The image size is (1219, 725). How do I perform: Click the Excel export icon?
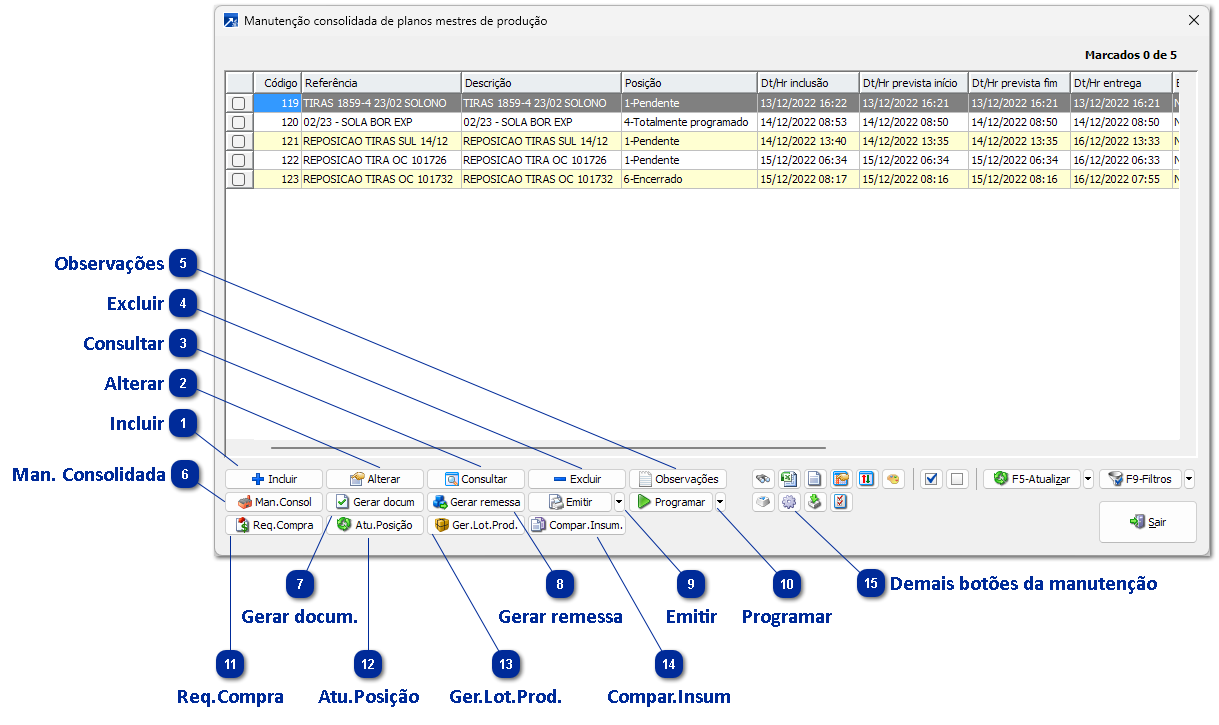(789, 479)
